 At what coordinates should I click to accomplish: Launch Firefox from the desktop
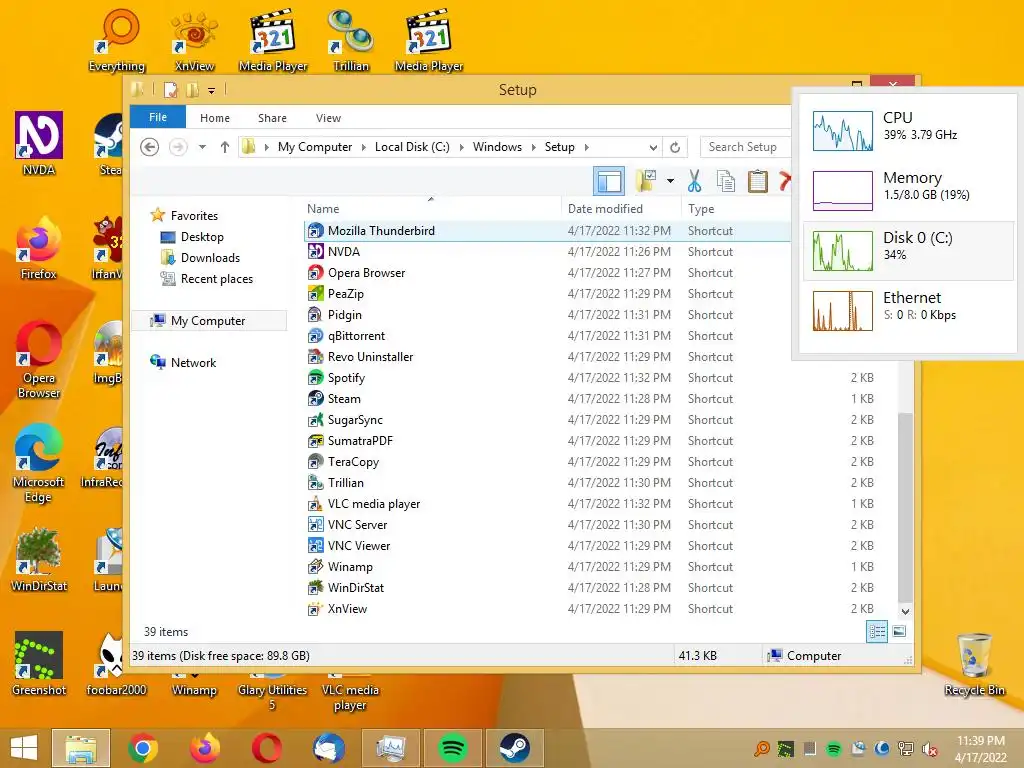[39, 248]
